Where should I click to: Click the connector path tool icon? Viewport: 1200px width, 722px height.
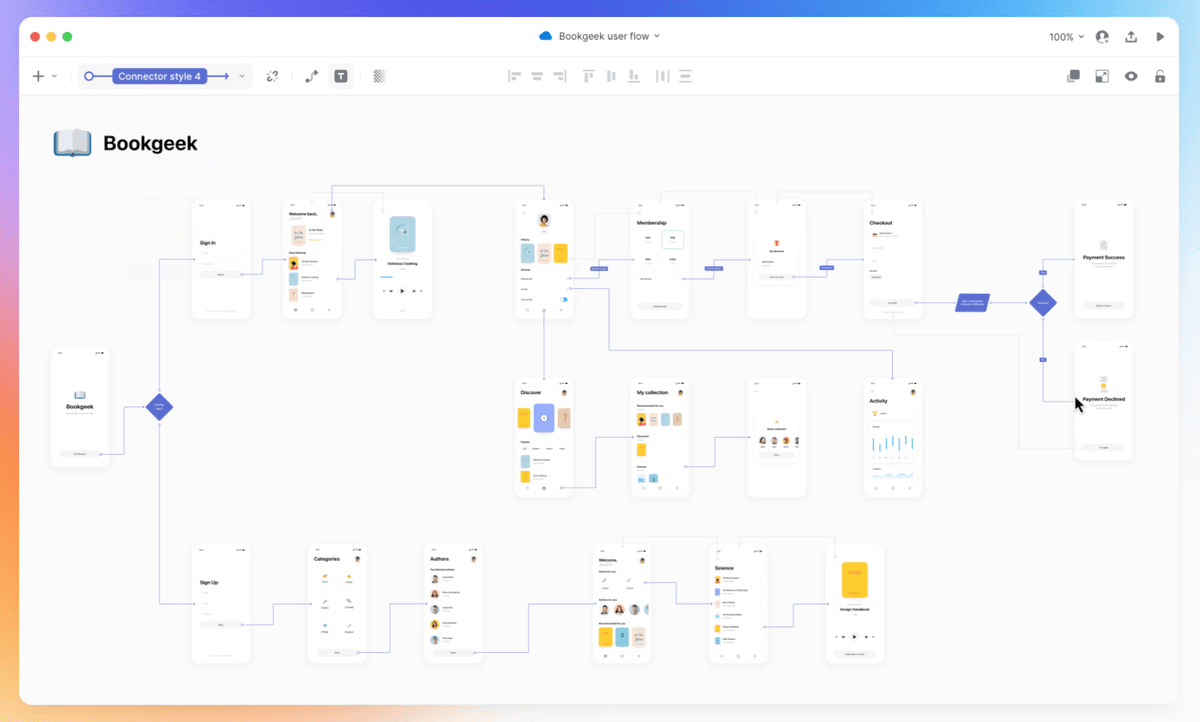(311, 76)
